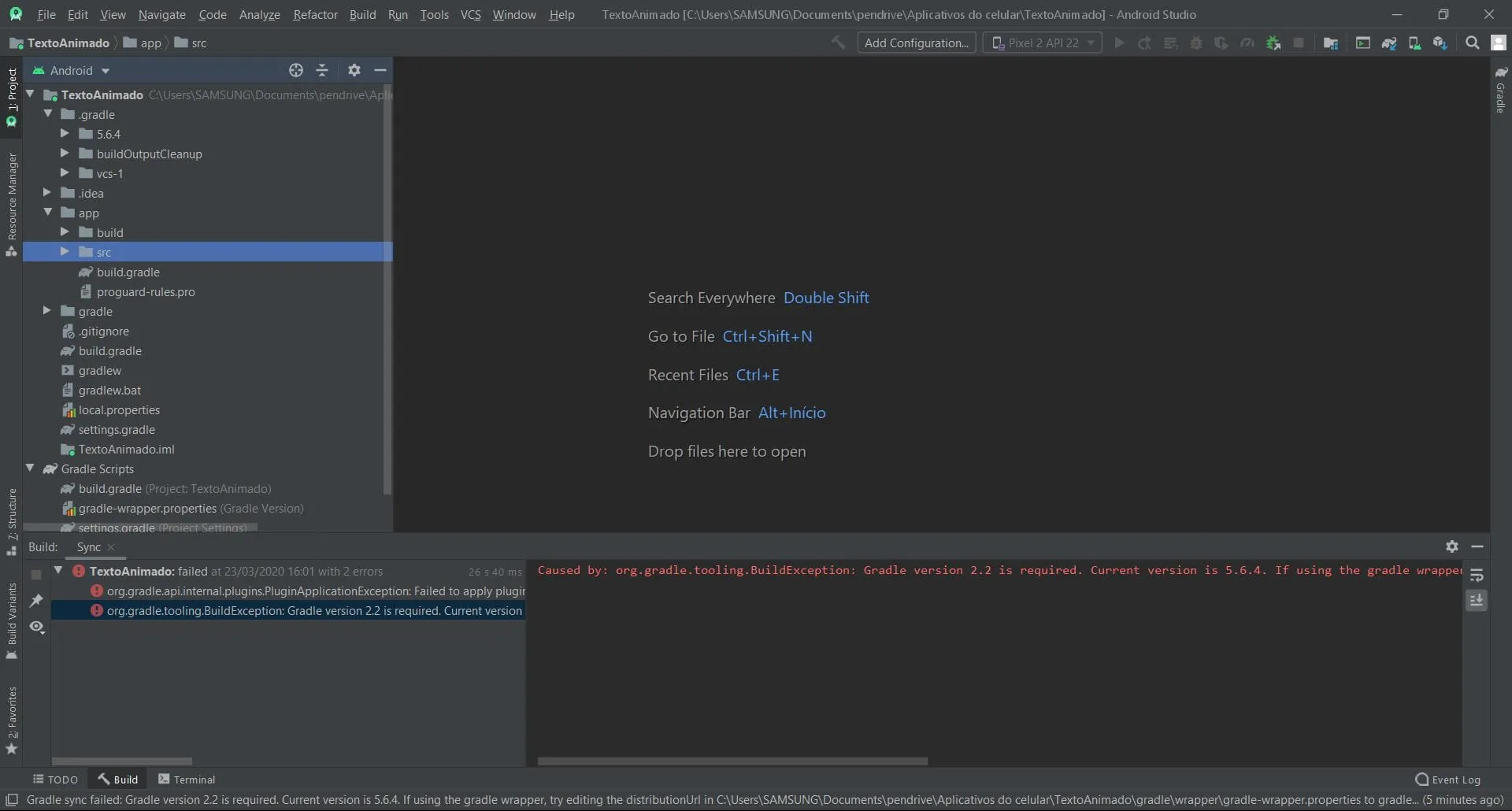Click the build output horizontal scrollbar
The width and height of the screenshot is (1512, 811).
732,761
